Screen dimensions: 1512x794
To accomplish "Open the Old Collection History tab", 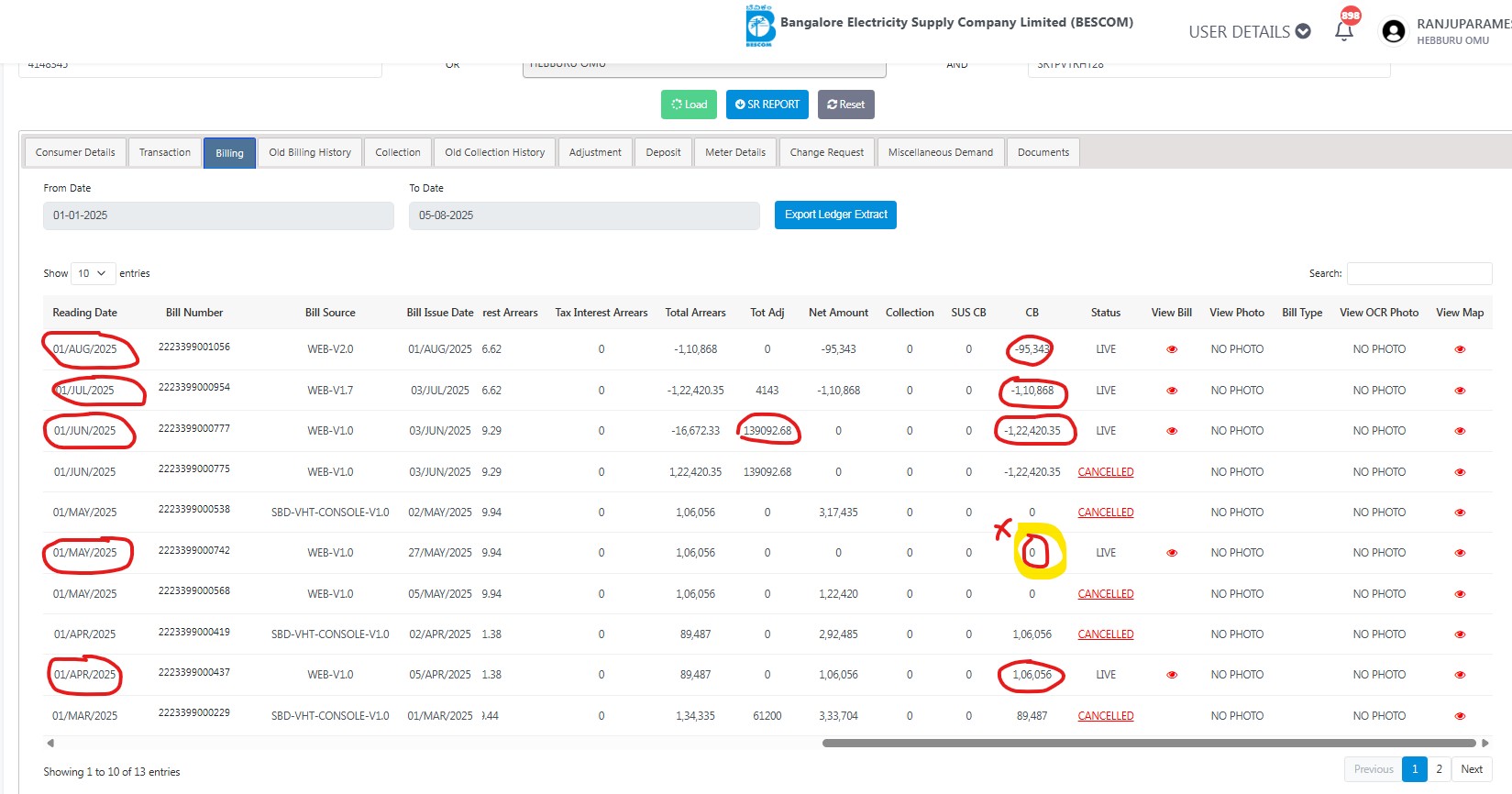I will 494,152.
